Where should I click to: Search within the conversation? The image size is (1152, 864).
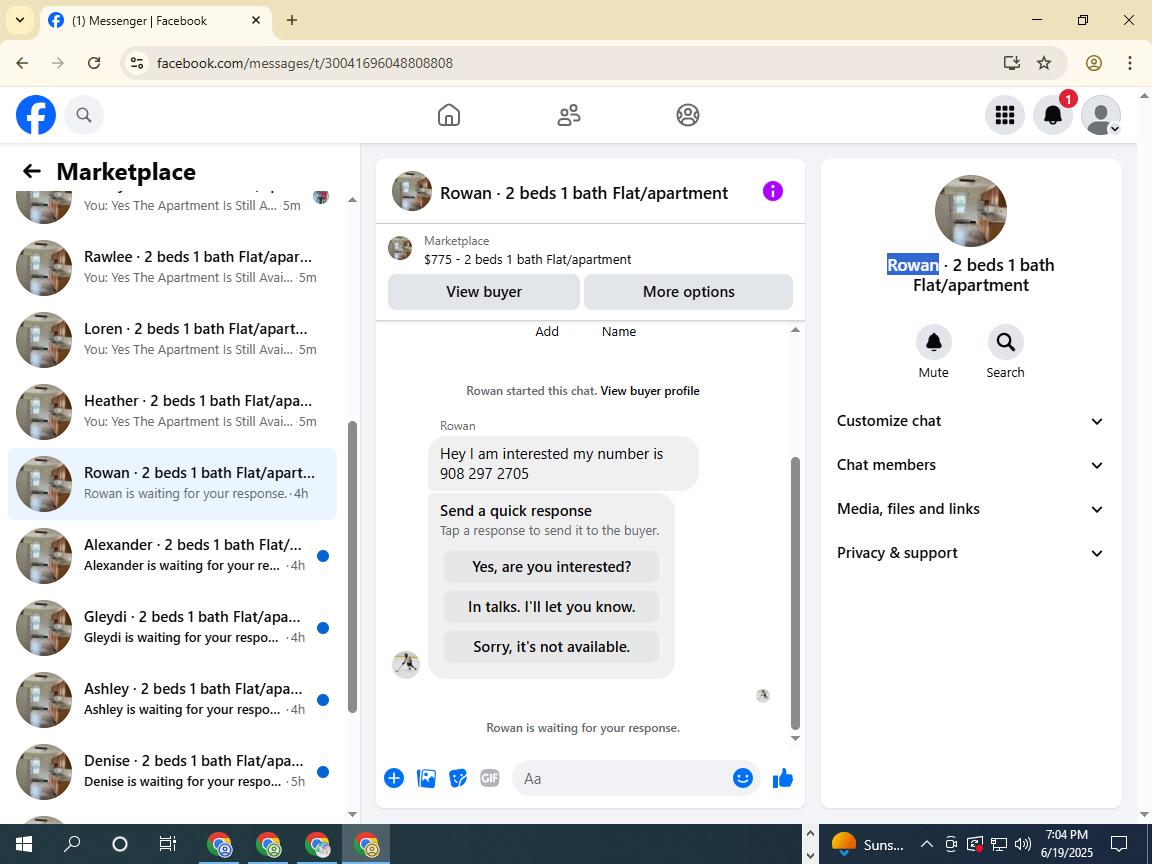[1005, 342]
